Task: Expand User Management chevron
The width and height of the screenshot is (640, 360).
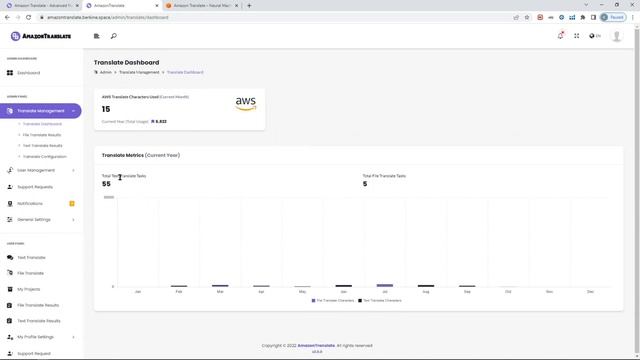Action: point(73,170)
